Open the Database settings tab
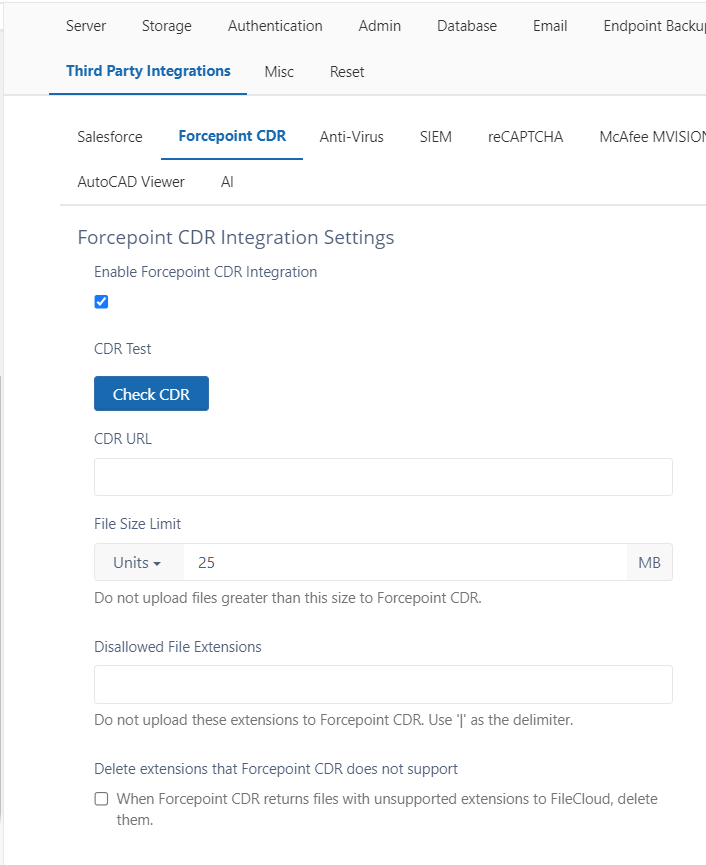The width and height of the screenshot is (706, 865). click(467, 26)
